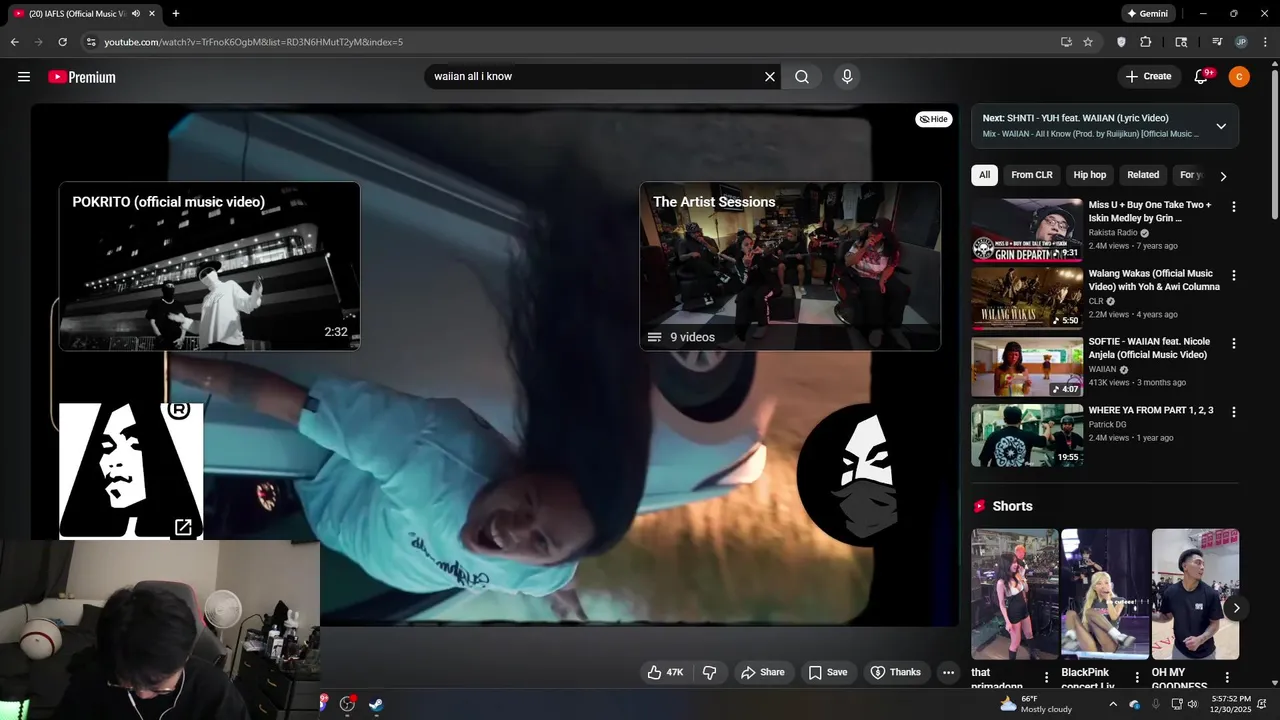Save video to a playlist

828,672
